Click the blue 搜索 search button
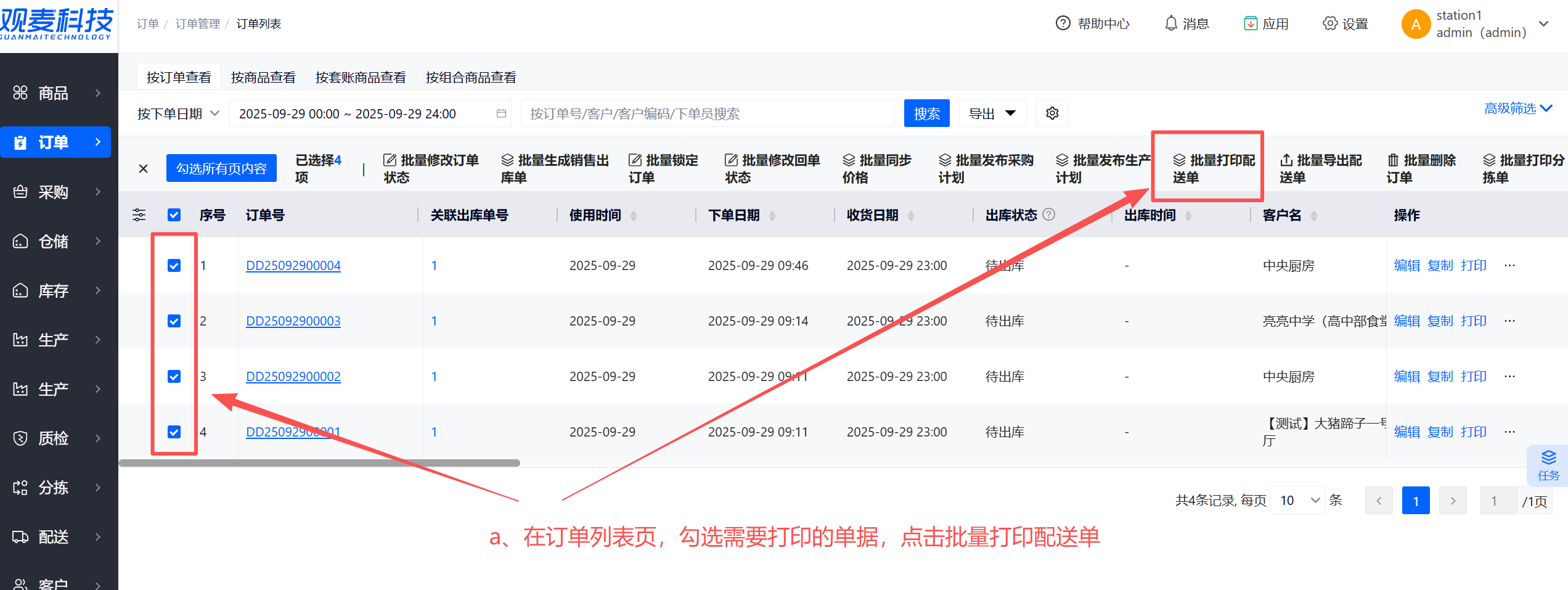Viewport: 1568px width, 590px height. [927, 113]
